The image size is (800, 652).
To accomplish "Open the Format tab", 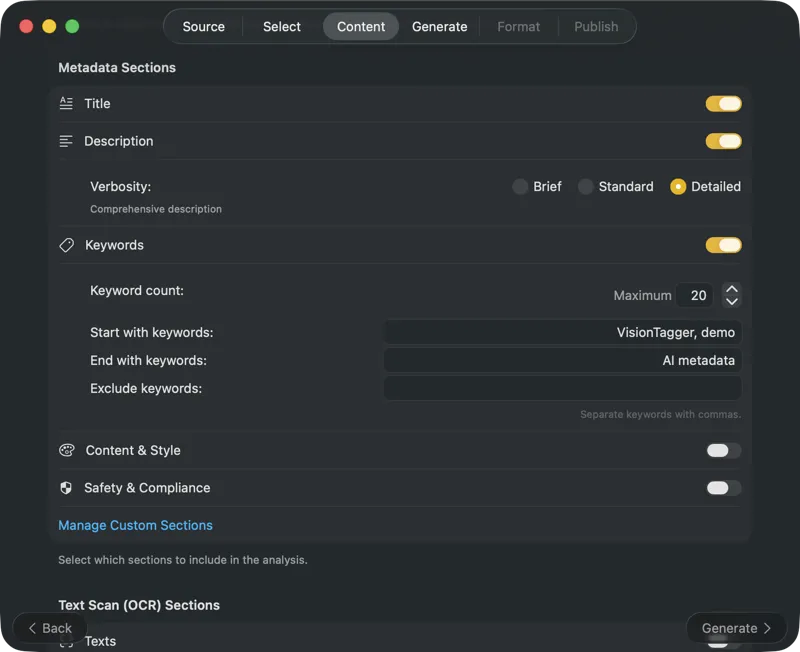I will (518, 27).
